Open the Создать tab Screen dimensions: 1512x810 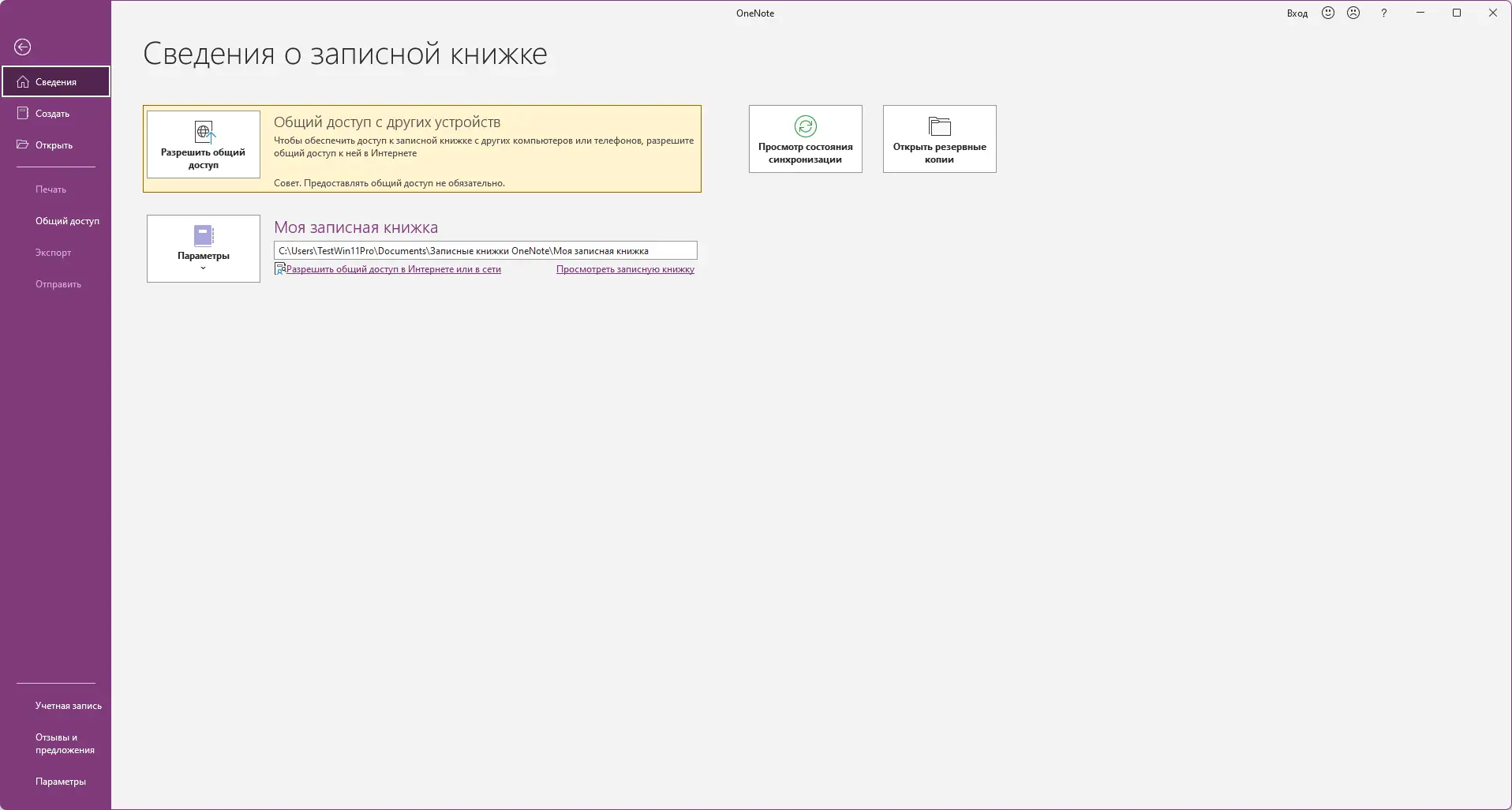[x=56, y=114]
